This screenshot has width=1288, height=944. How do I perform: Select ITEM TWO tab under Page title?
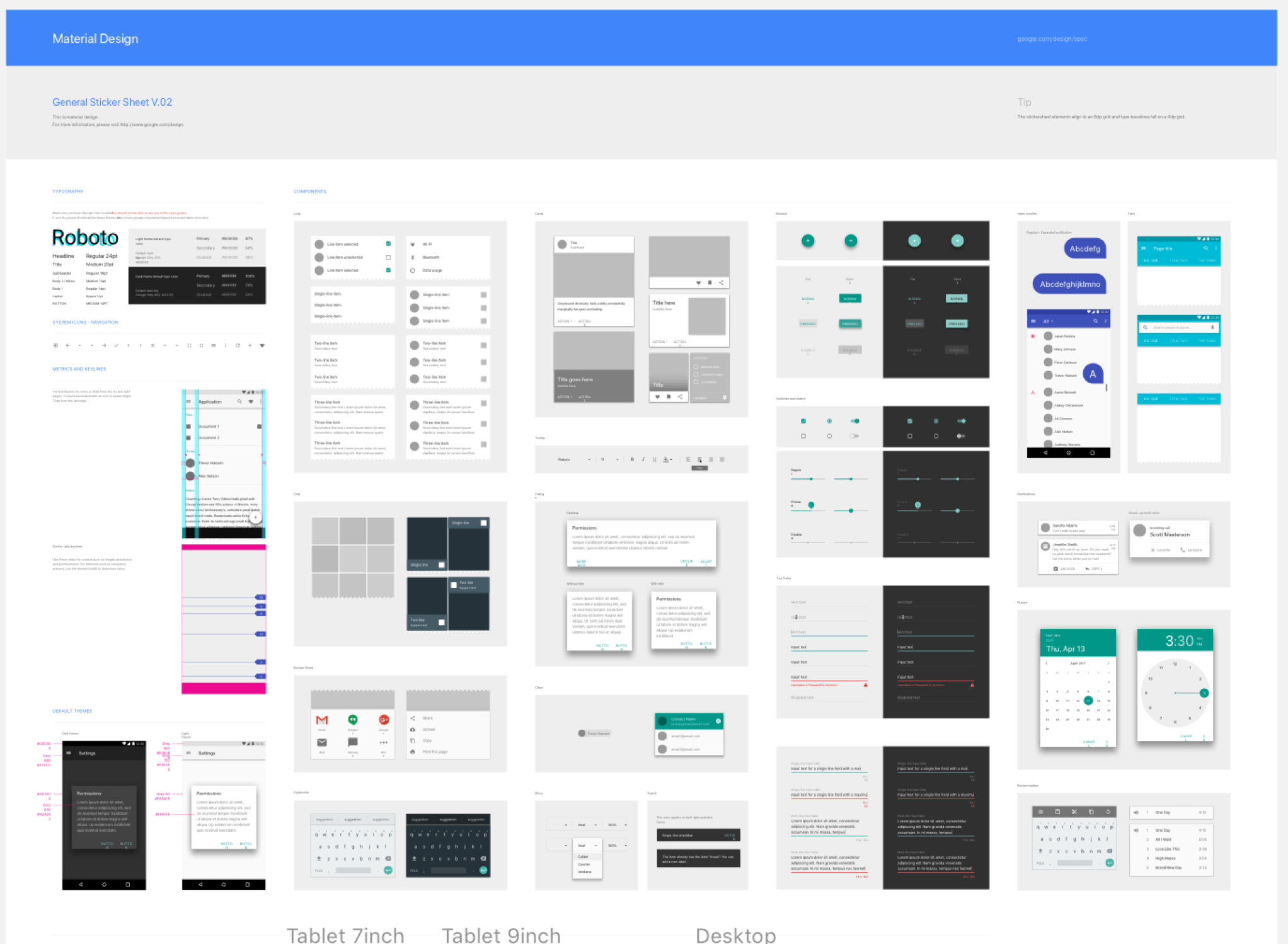click(x=1179, y=260)
